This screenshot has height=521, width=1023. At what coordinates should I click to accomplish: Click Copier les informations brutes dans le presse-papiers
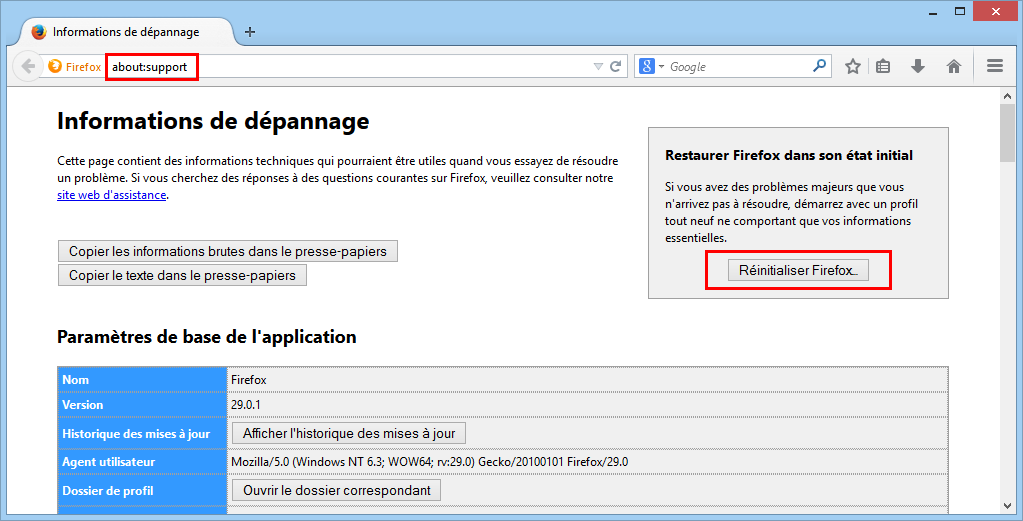tap(228, 252)
